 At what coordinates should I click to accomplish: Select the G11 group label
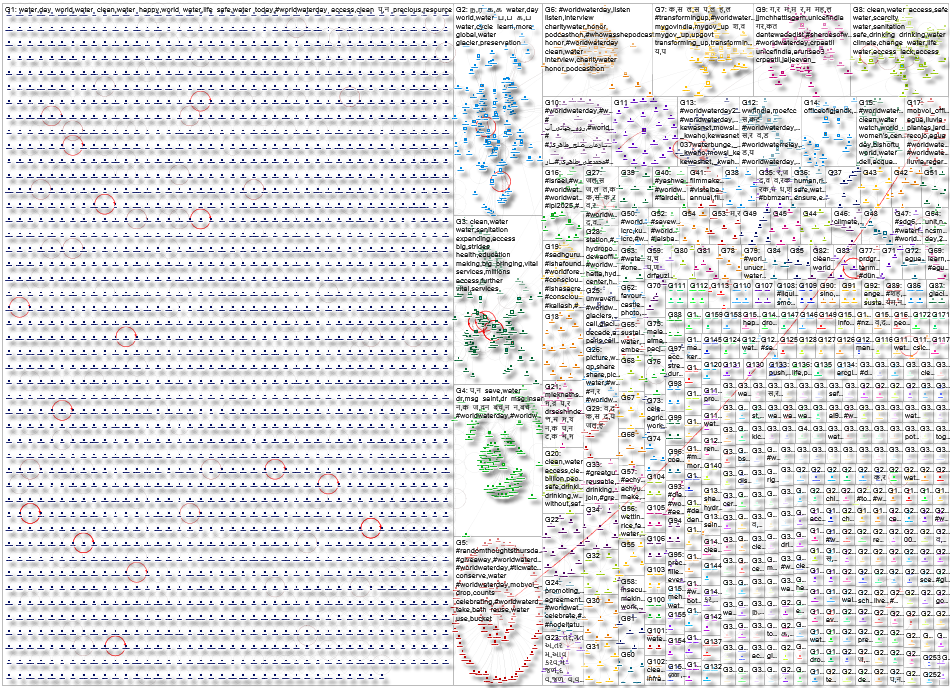coord(620,103)
